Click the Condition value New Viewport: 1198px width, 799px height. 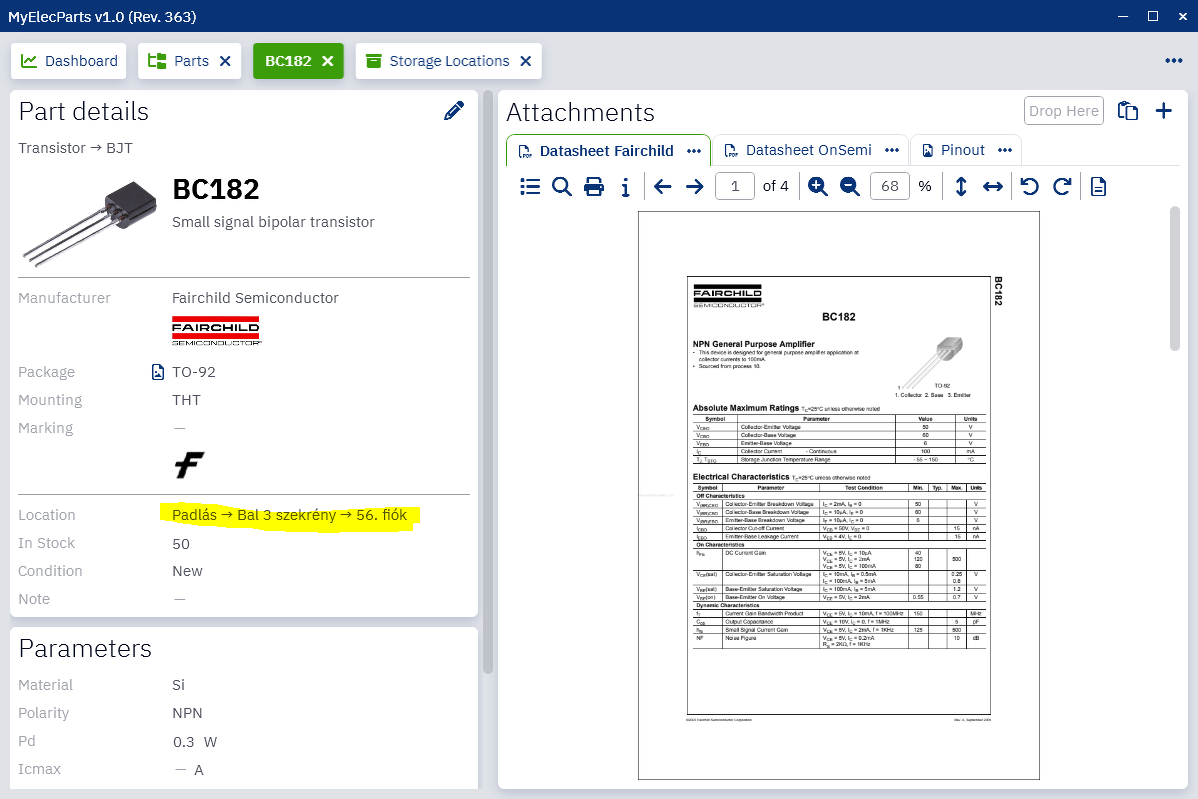(187, 571)
